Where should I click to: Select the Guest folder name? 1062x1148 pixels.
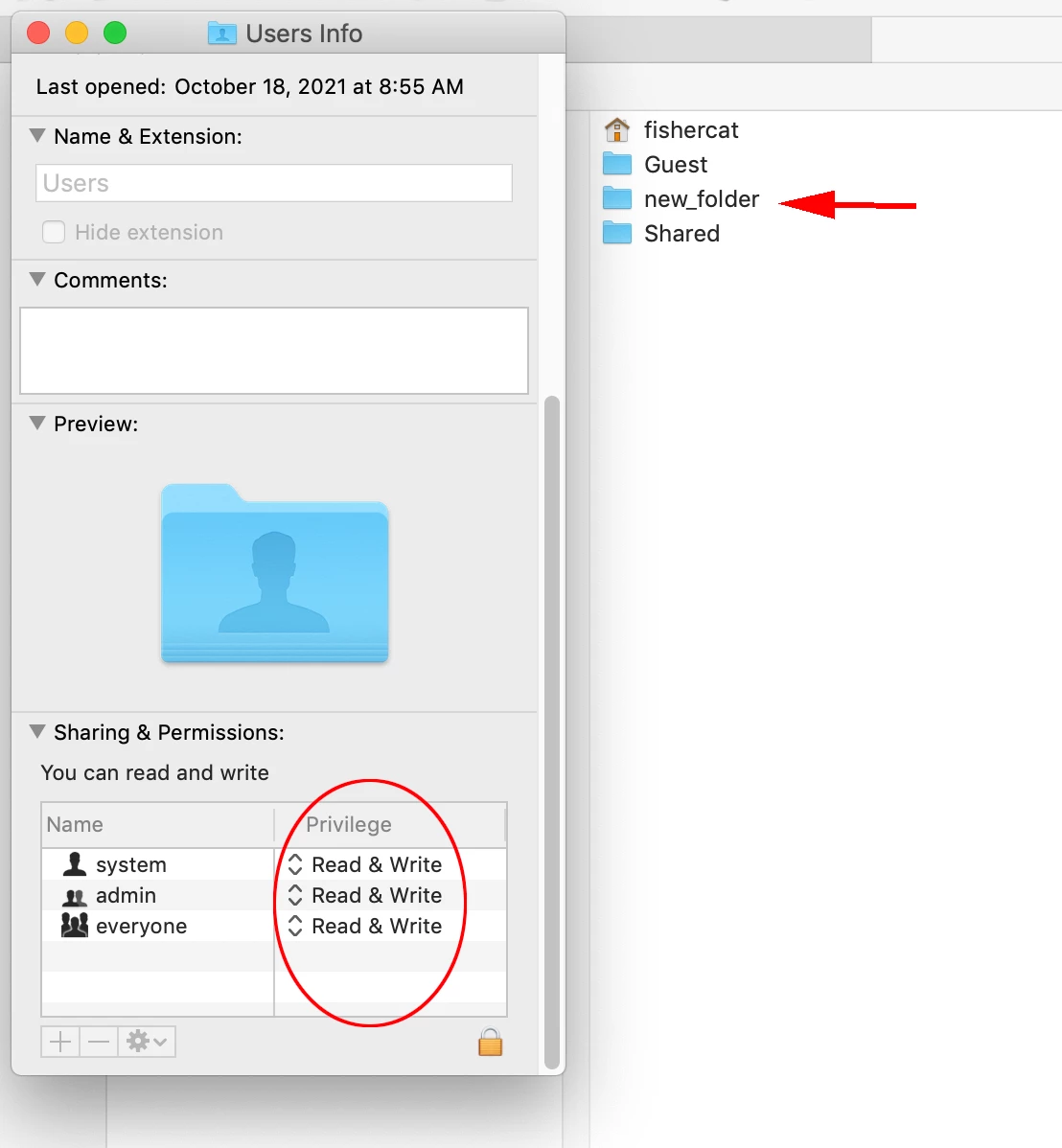pyautogui.click(x=676, y=164)
